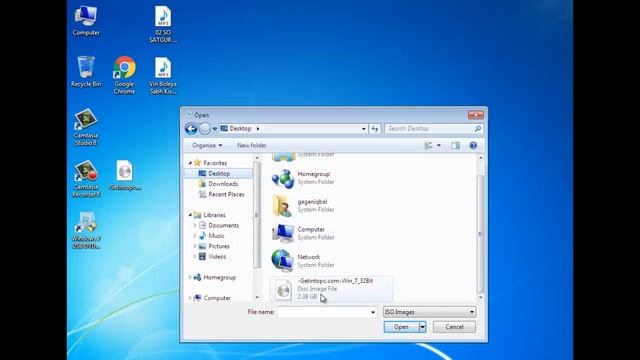The width and height of the screenshot is (640, 360).
Task: Select the Google Chrome desktop shortcut
Action: pyautogui.click(x=124, y=76)
